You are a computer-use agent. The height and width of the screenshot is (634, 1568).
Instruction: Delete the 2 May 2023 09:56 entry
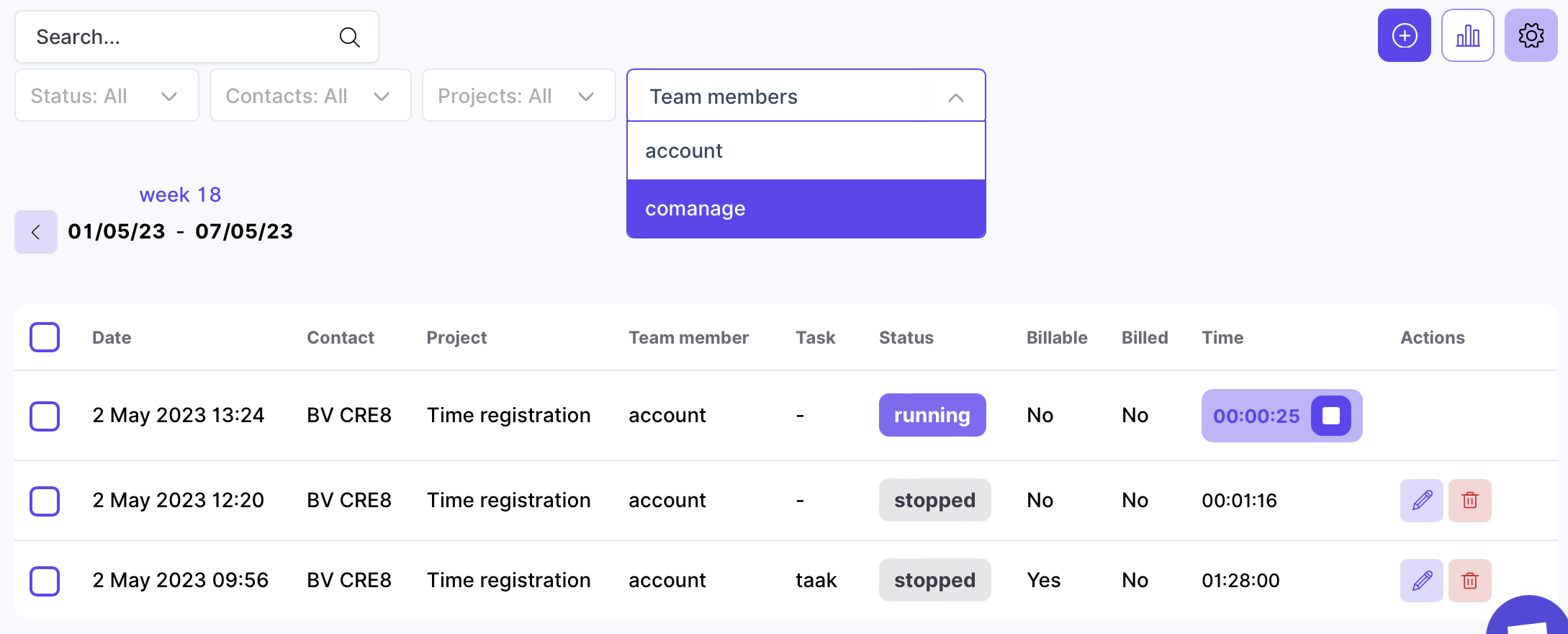[1469, 580]
